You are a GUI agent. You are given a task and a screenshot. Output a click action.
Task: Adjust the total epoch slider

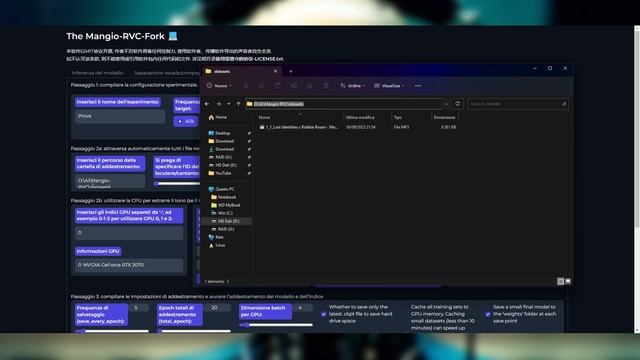(194, 331)
